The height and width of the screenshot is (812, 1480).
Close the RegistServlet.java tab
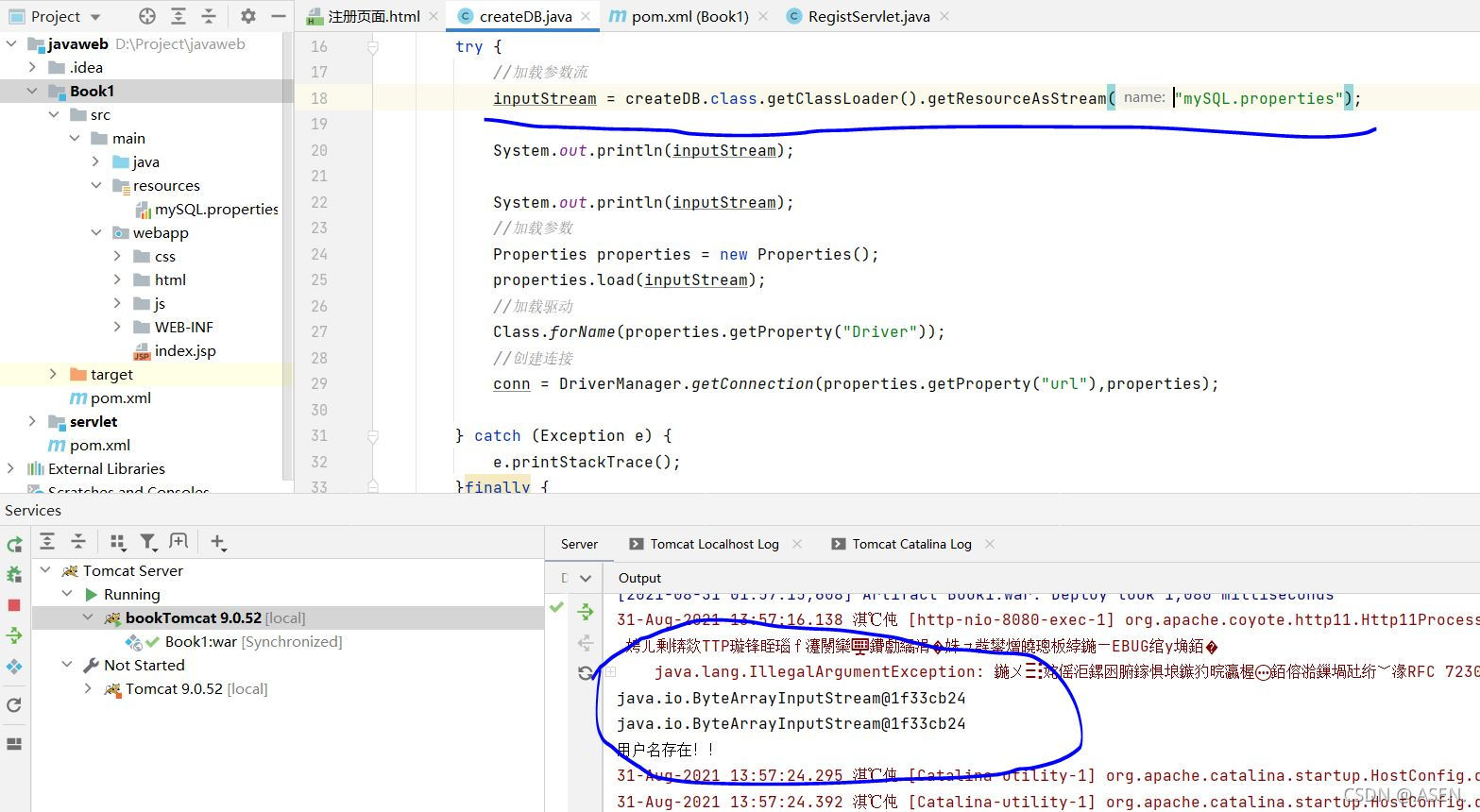click(944, 16)
